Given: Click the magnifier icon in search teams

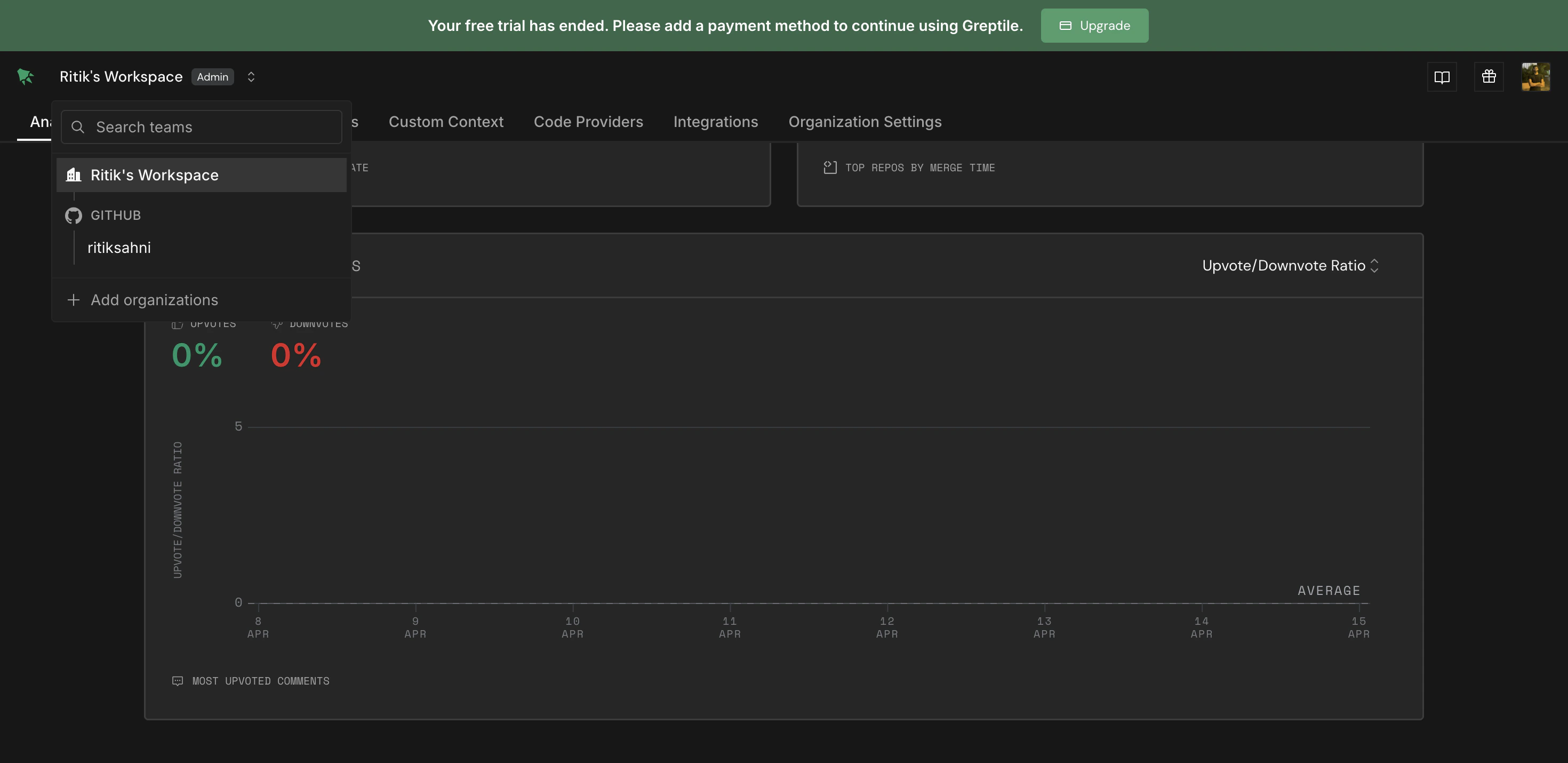Looking at the screenshot, I should coord(78,128).
